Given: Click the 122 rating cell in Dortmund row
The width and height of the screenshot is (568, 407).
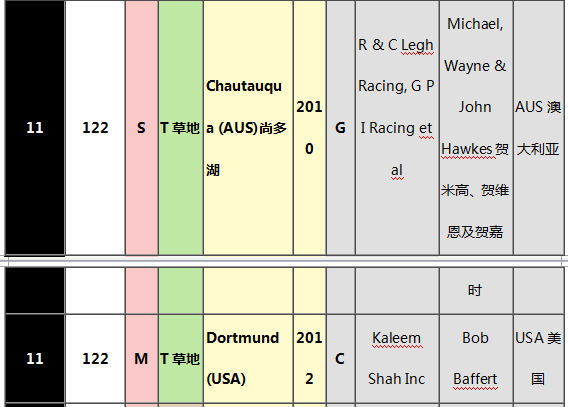Looking at the screenshot, I should point(95,358).
